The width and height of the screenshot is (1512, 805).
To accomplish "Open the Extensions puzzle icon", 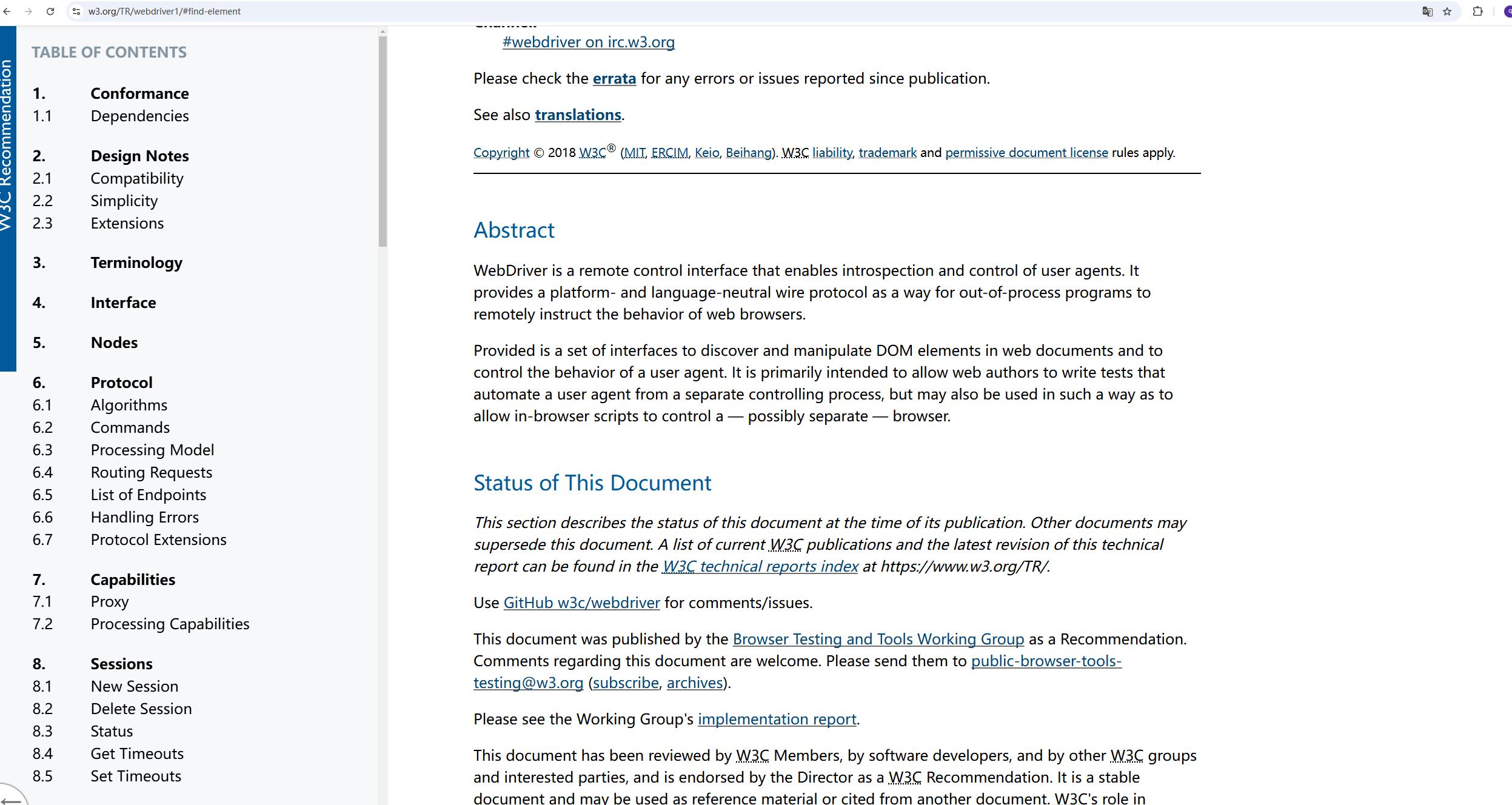I will tap(1477, 12).
